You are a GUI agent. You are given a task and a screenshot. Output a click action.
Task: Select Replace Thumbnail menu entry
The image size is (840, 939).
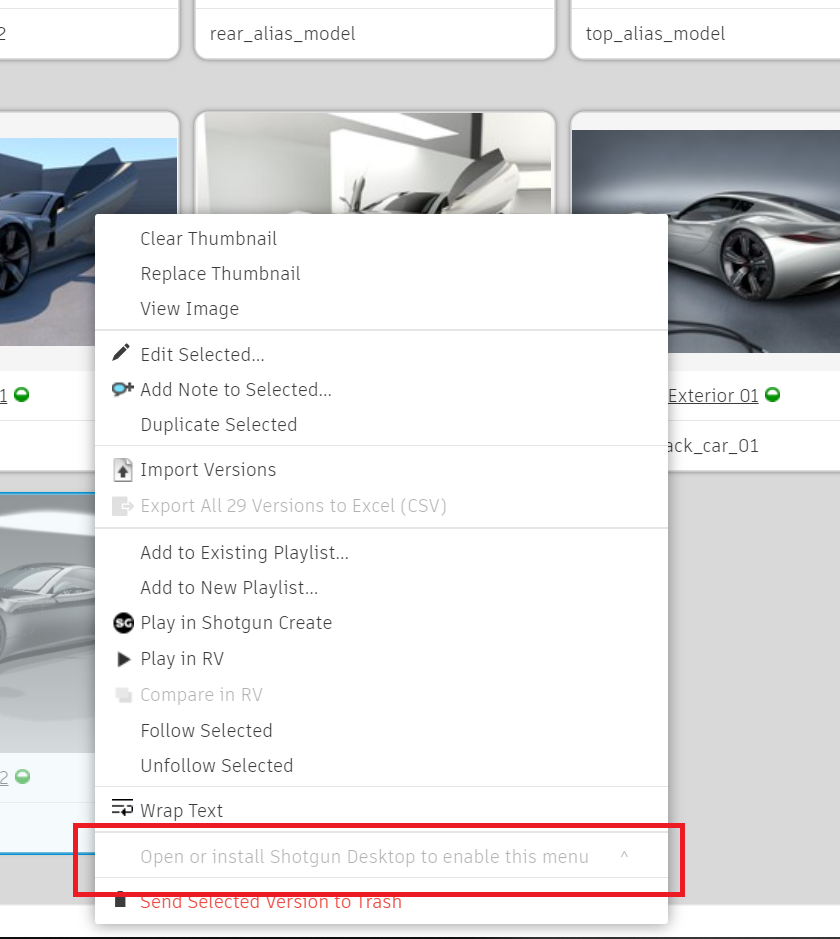click(x=220, y=274)
